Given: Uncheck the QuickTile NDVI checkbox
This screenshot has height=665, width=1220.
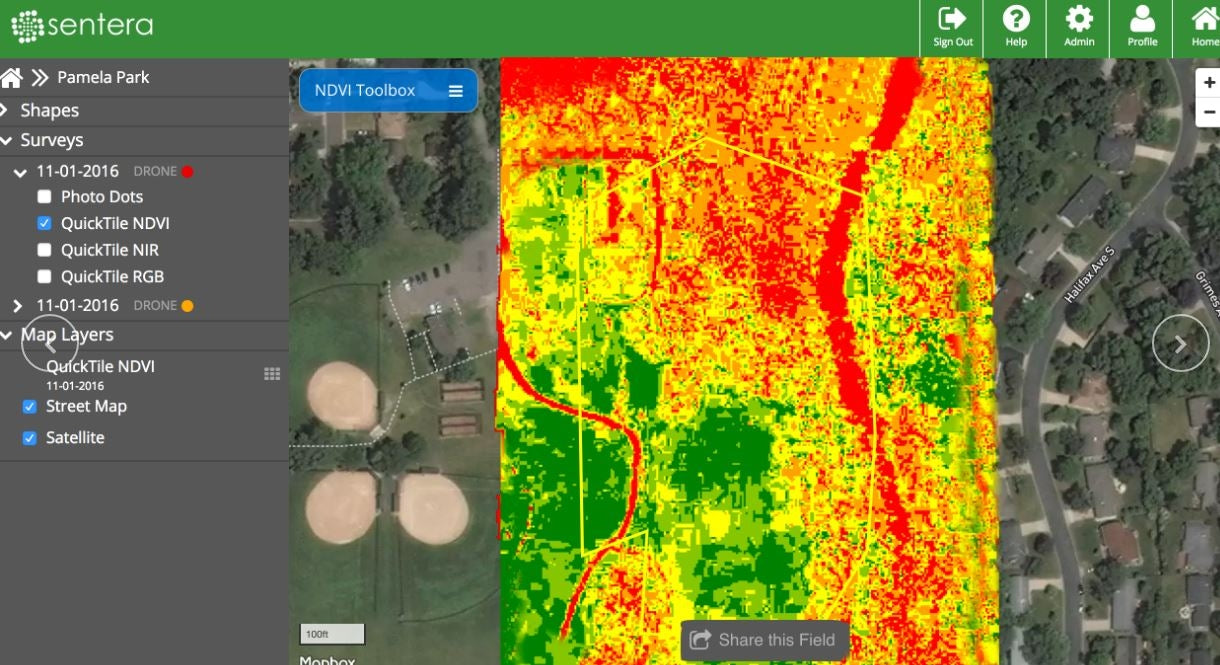Looking at the screenshot, I should pyautogui.click(x=44, y=224).
